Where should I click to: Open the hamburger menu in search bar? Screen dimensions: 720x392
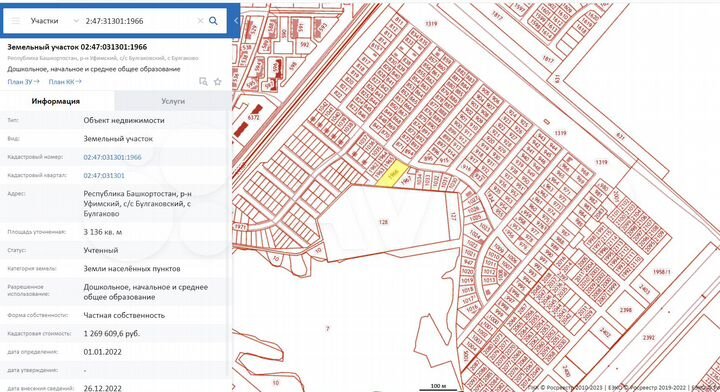(16, 21)
